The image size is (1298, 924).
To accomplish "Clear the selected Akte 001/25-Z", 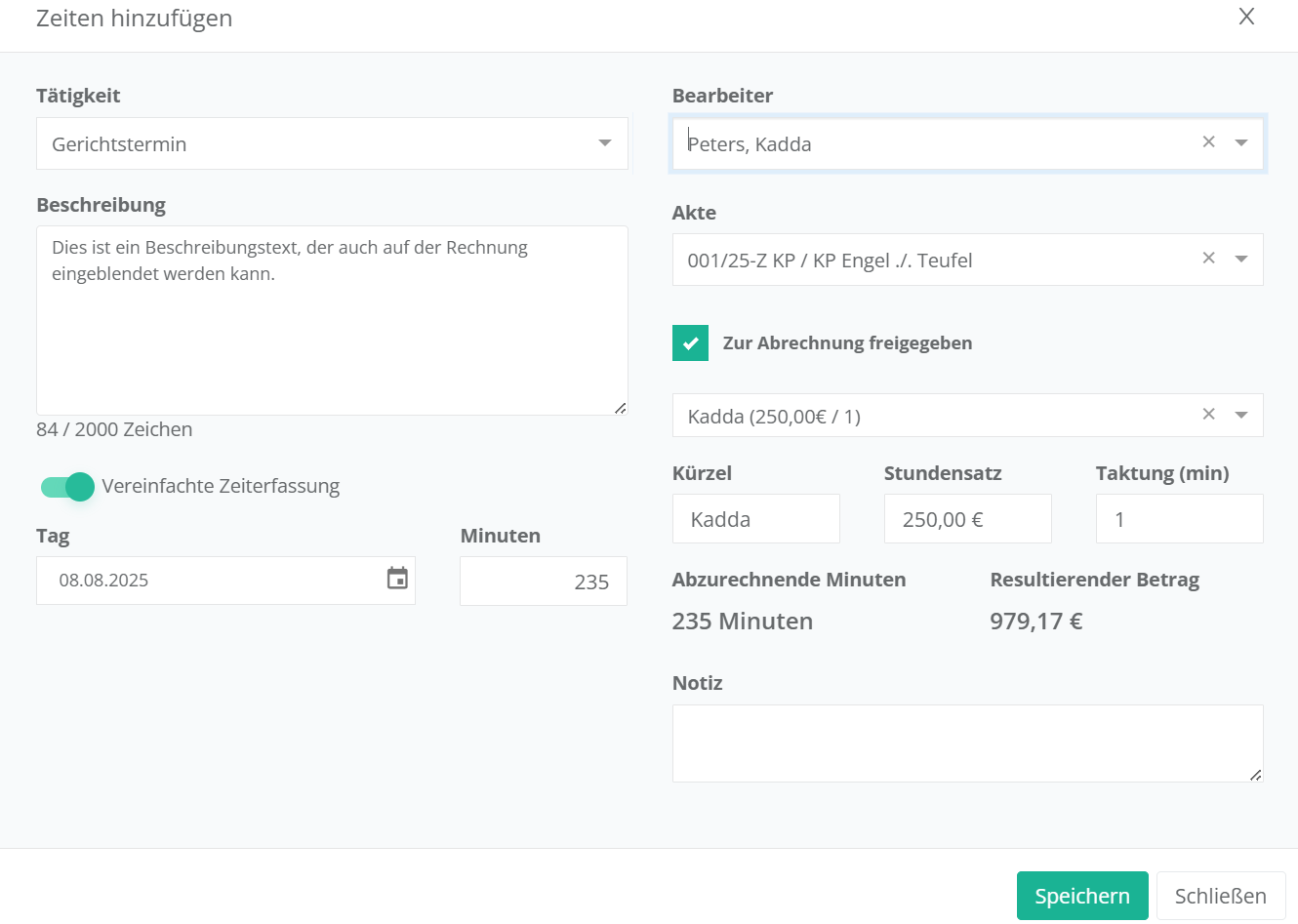I will (x=1208, y=259).
